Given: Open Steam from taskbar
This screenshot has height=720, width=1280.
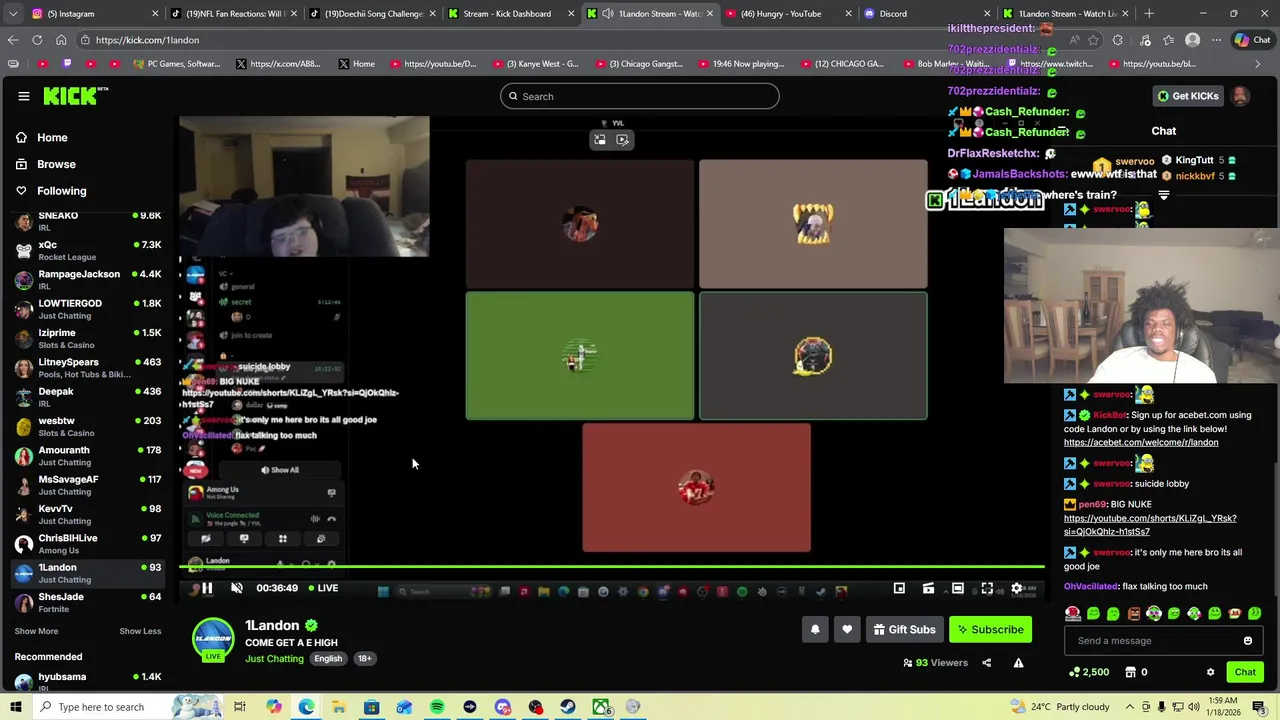Looking at the screenshot, I should pos(568,707).
